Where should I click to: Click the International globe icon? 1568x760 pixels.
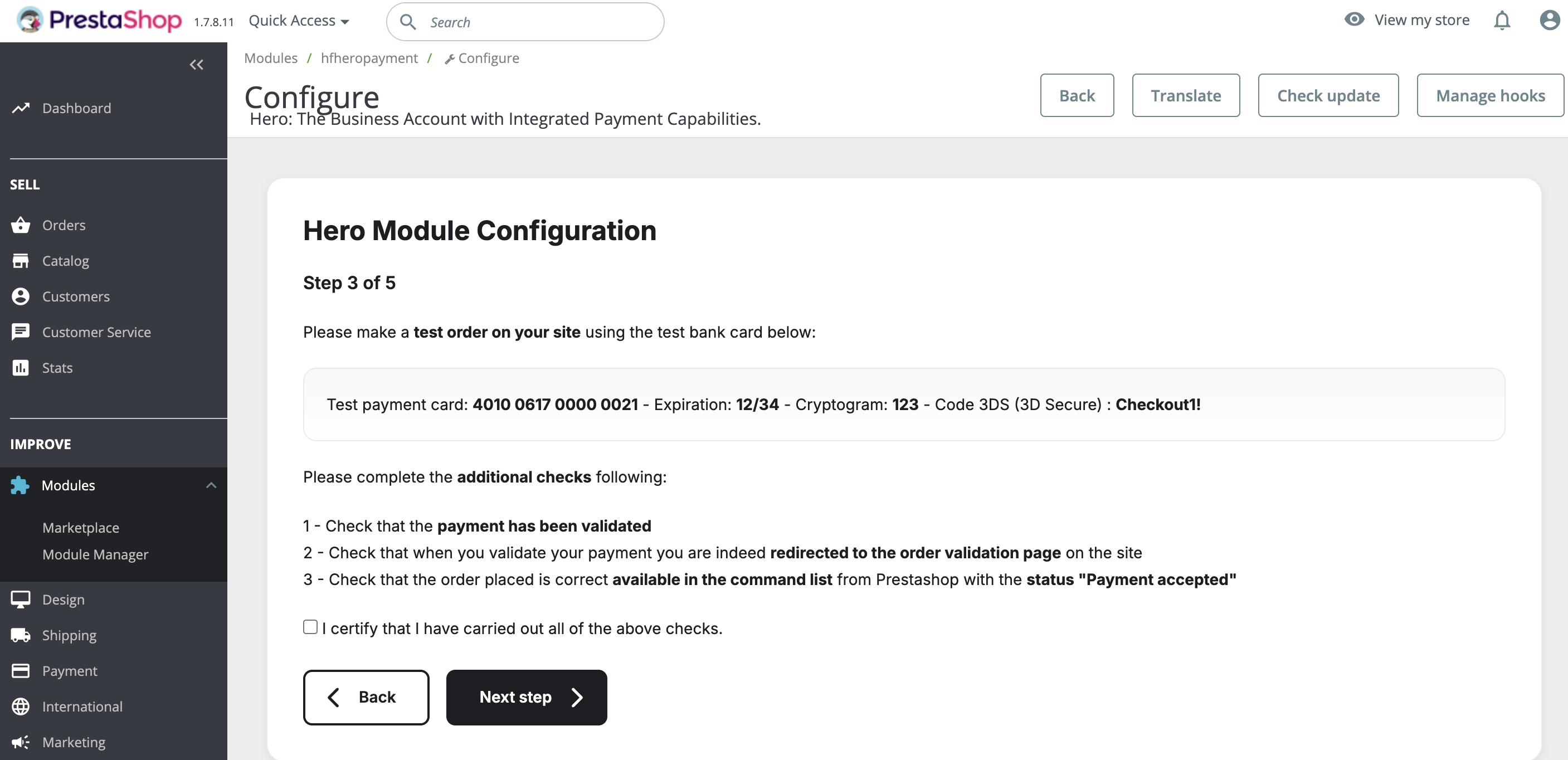pos(21,707)
